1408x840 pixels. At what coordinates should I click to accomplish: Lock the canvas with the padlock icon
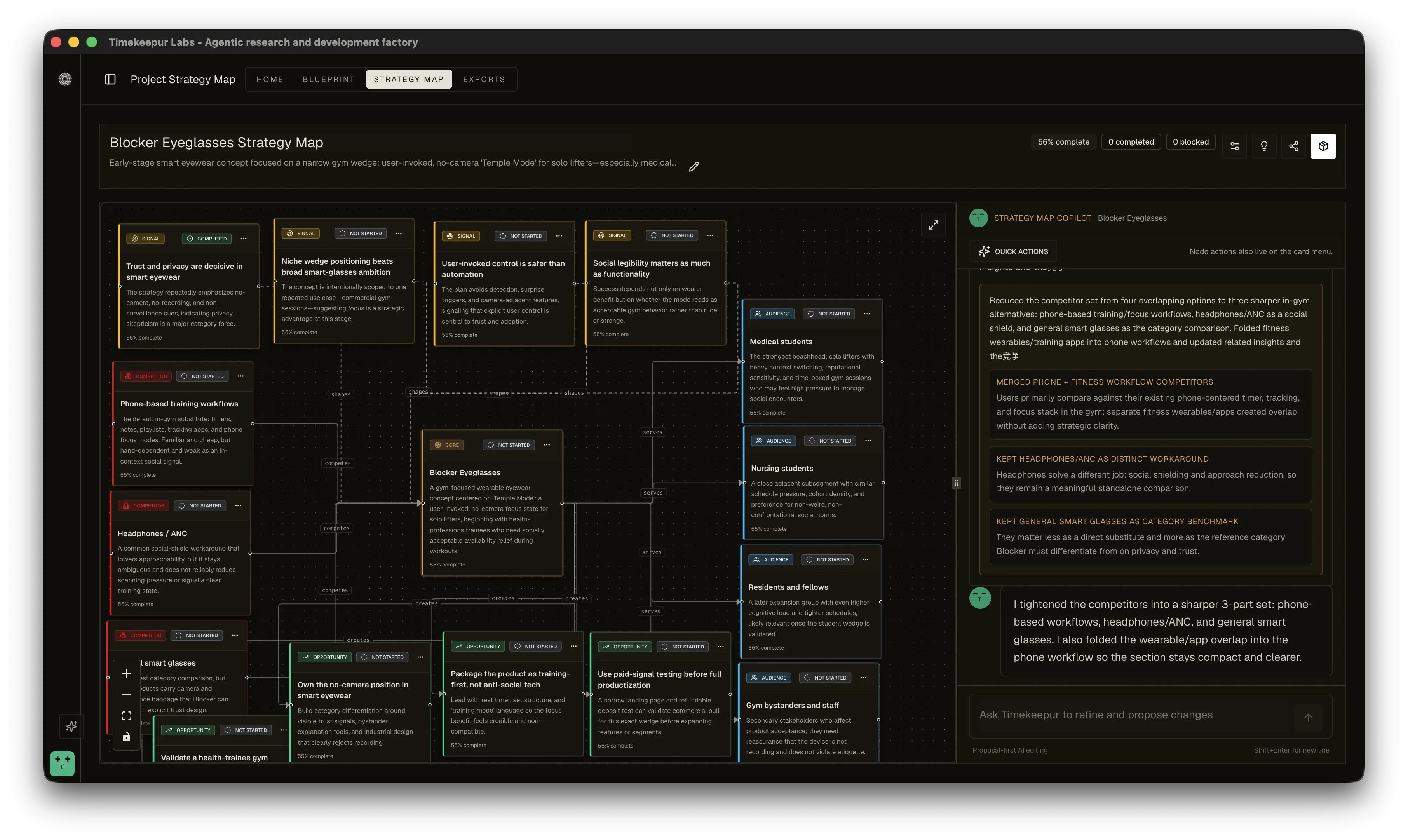click(x=126, y=737)
